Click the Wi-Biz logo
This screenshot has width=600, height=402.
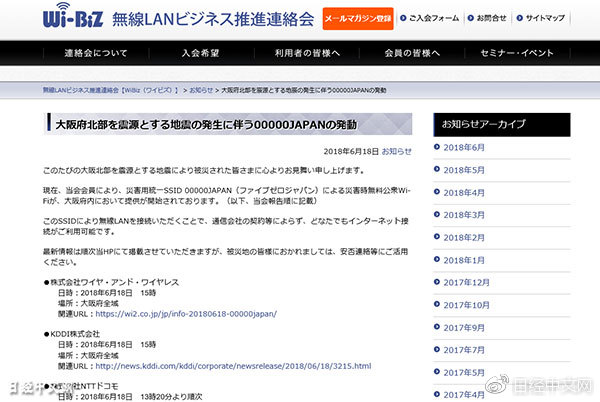(73, 15)
